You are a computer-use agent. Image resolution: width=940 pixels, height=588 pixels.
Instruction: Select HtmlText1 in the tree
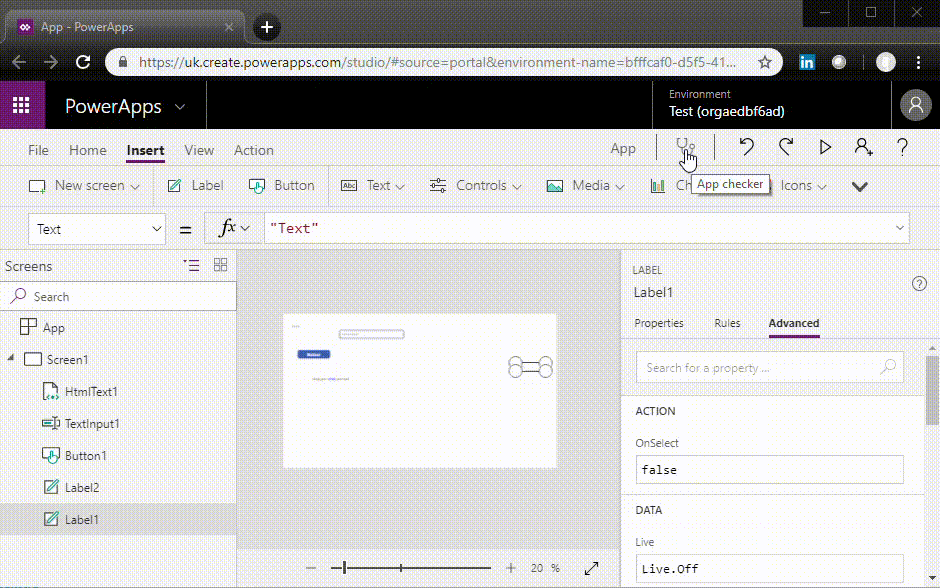(x=118, y=391)
